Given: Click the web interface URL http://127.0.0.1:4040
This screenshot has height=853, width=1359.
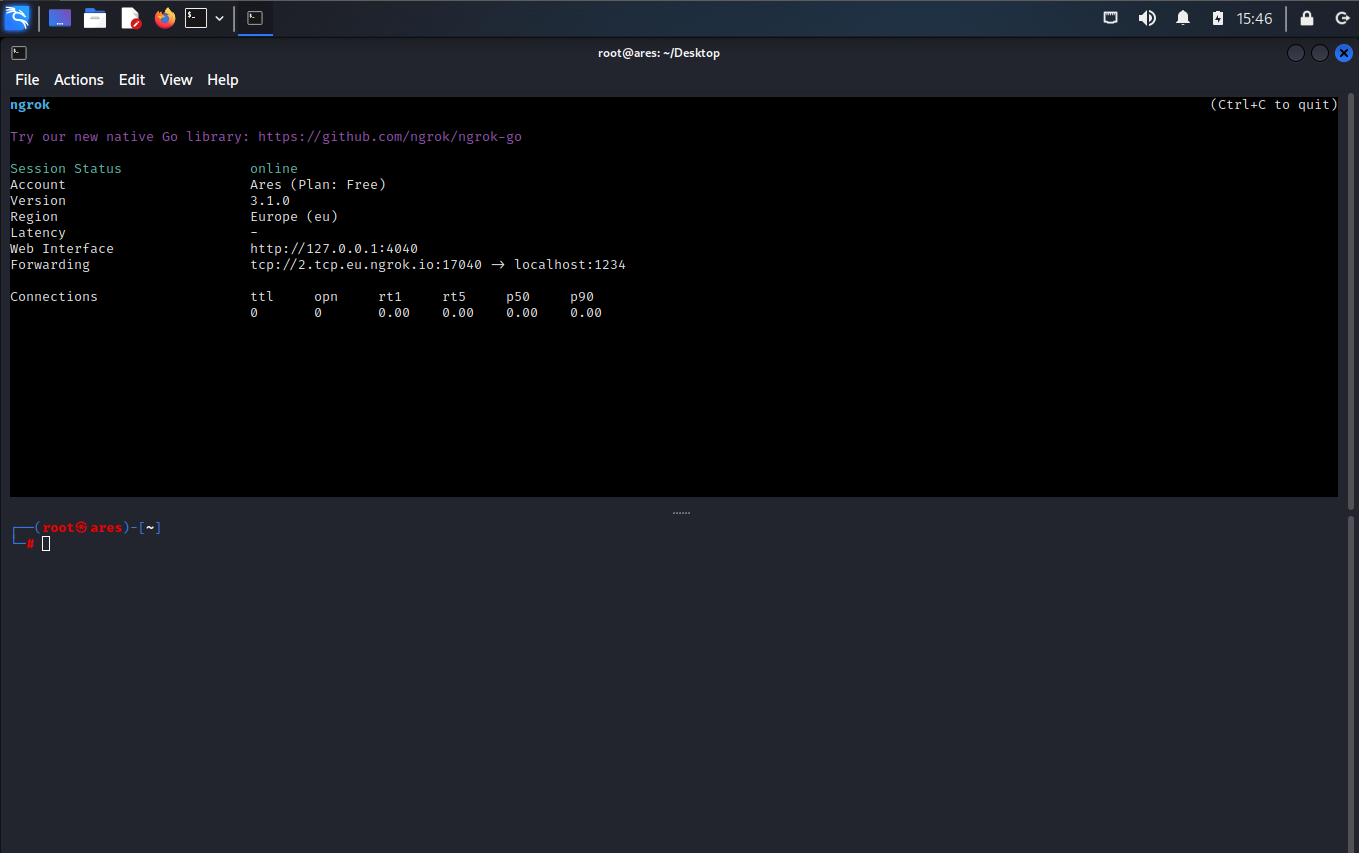Looking at the screenshot, I should pos(334,249).
